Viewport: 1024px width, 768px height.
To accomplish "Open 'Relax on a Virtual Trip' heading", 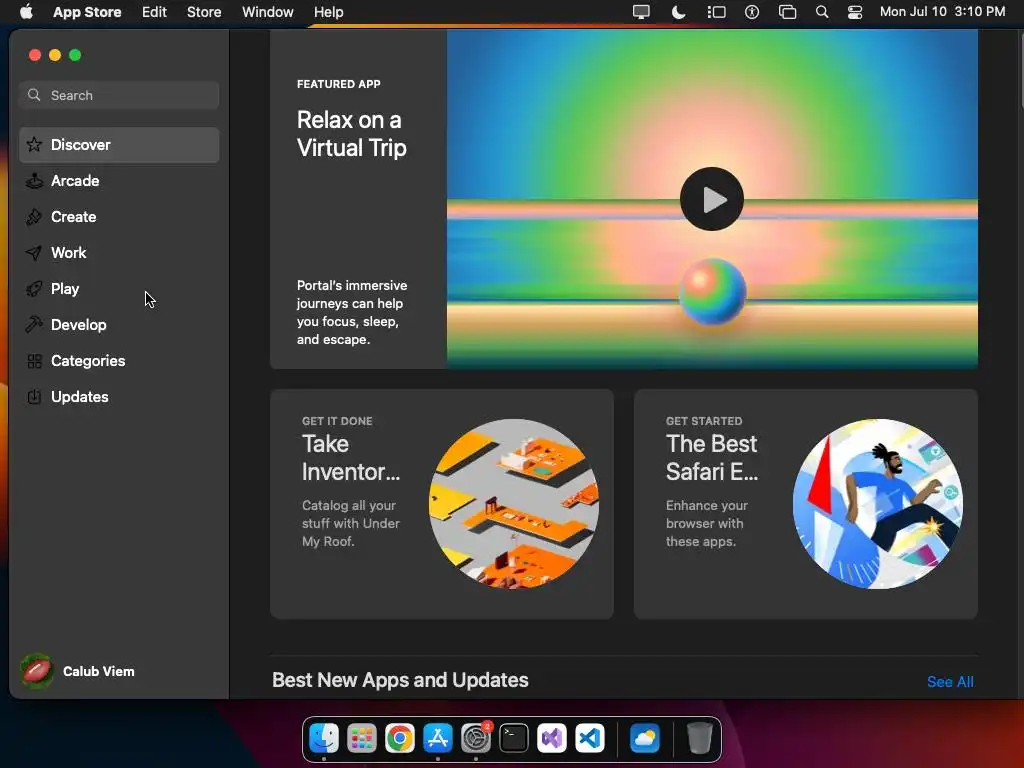I will pyautogui.click(x=351, y=134).
